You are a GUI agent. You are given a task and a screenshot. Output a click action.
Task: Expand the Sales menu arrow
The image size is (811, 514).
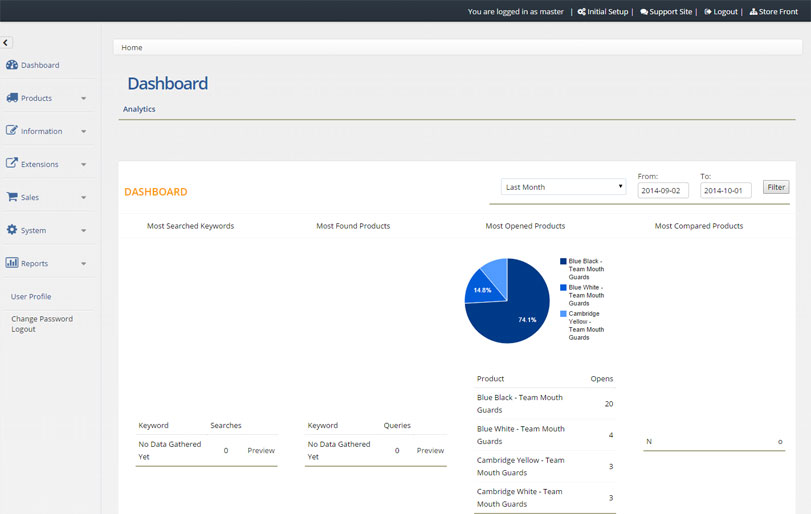tap(83, 198)
